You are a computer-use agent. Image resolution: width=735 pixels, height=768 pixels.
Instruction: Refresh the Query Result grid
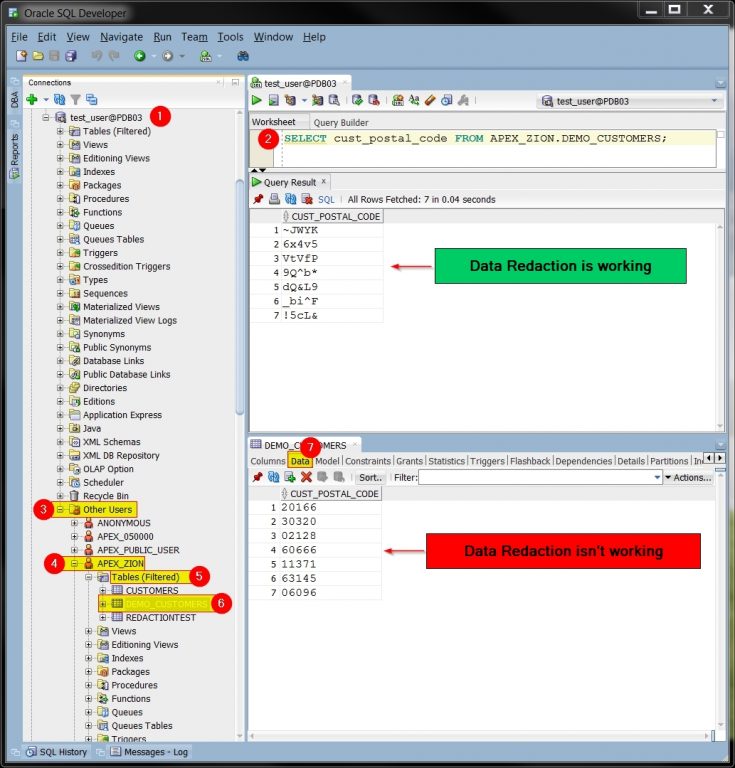point(291,199)
